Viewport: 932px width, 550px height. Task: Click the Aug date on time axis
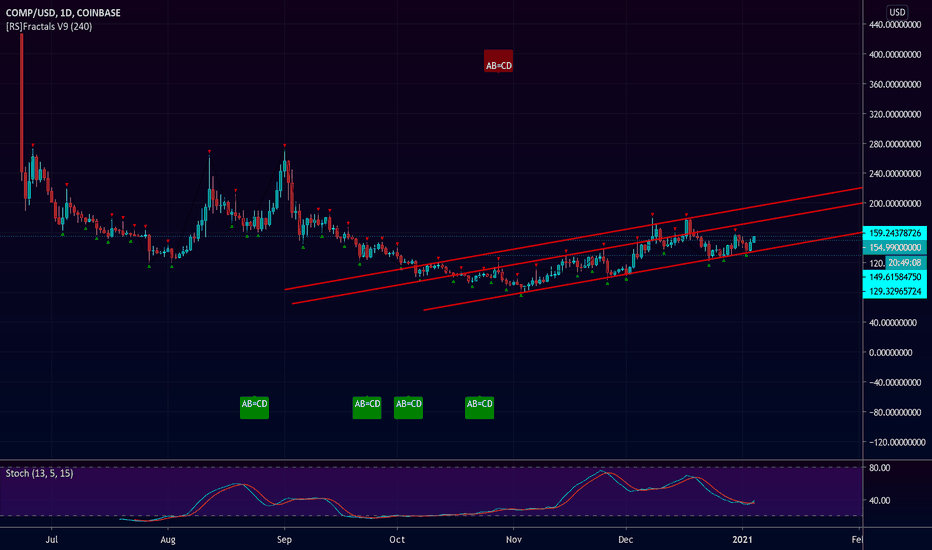168,540
